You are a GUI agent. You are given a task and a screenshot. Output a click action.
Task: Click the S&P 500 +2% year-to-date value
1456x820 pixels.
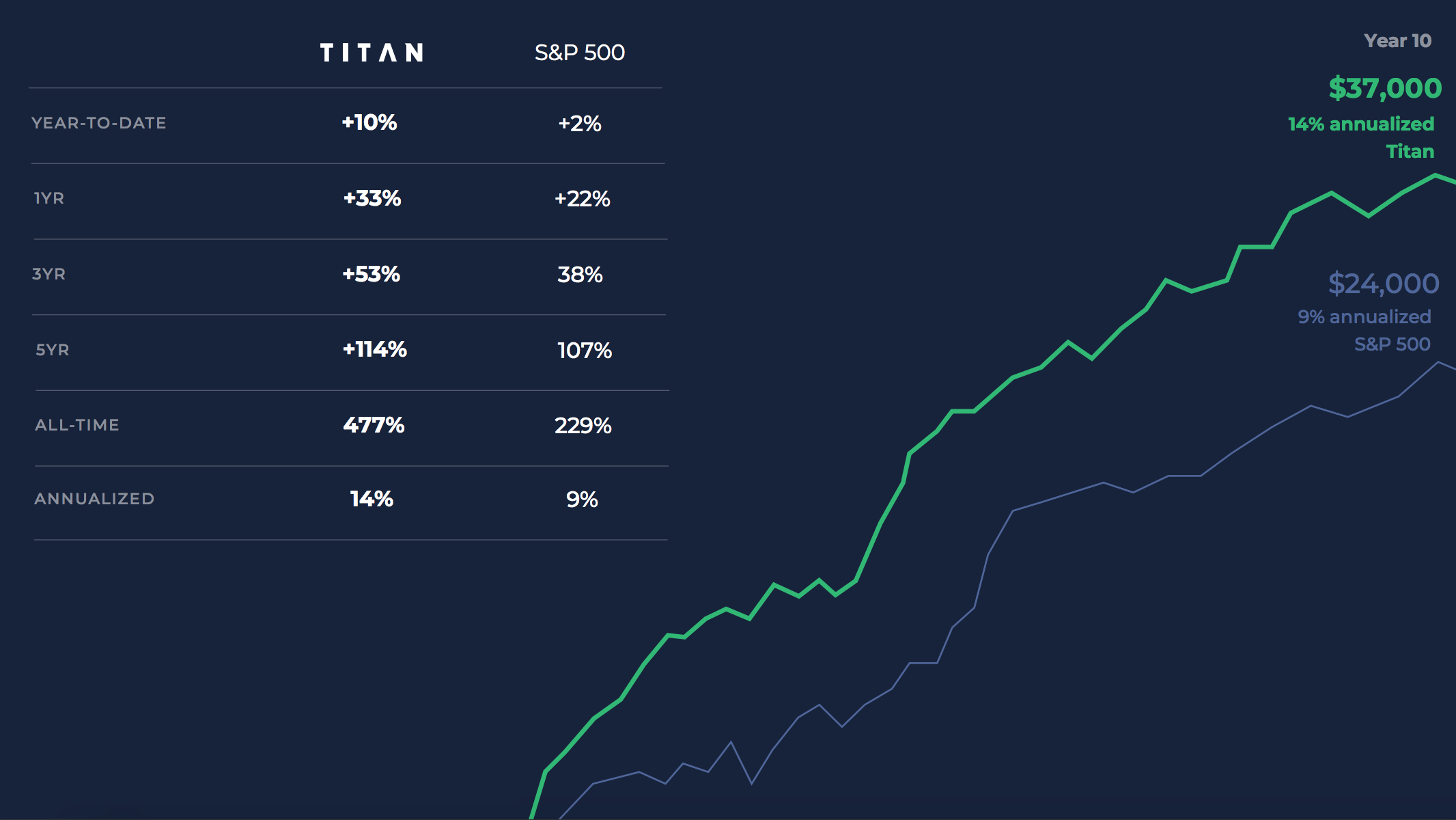coord(580,124)
